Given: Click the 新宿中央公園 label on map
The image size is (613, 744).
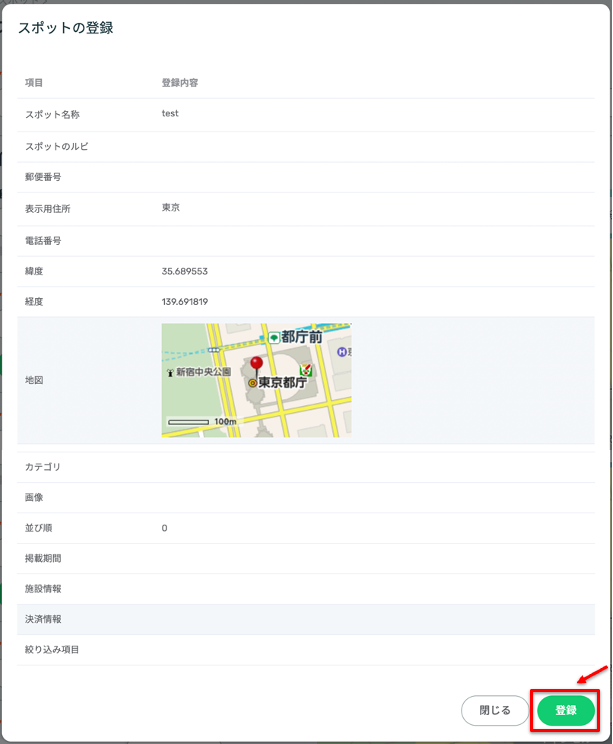Looking at the screenshot, I should (204, 372).
